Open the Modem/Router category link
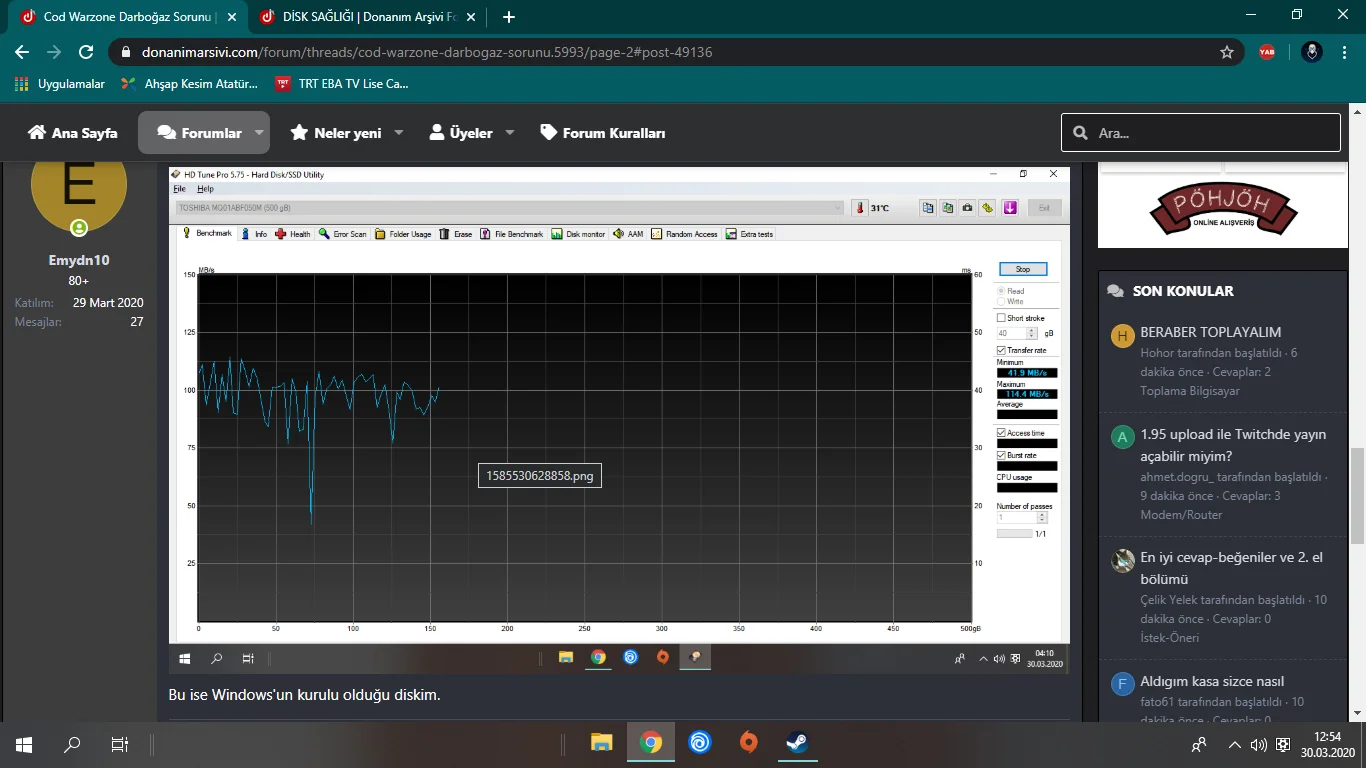Screen dimensions: 1366x768 [x=1181, y=515]
